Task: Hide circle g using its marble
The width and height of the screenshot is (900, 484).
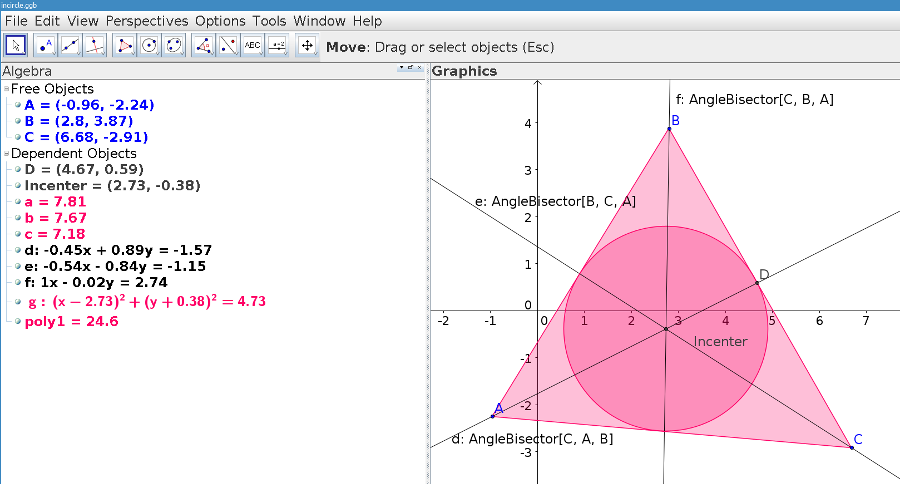Action: coord(18,300)
